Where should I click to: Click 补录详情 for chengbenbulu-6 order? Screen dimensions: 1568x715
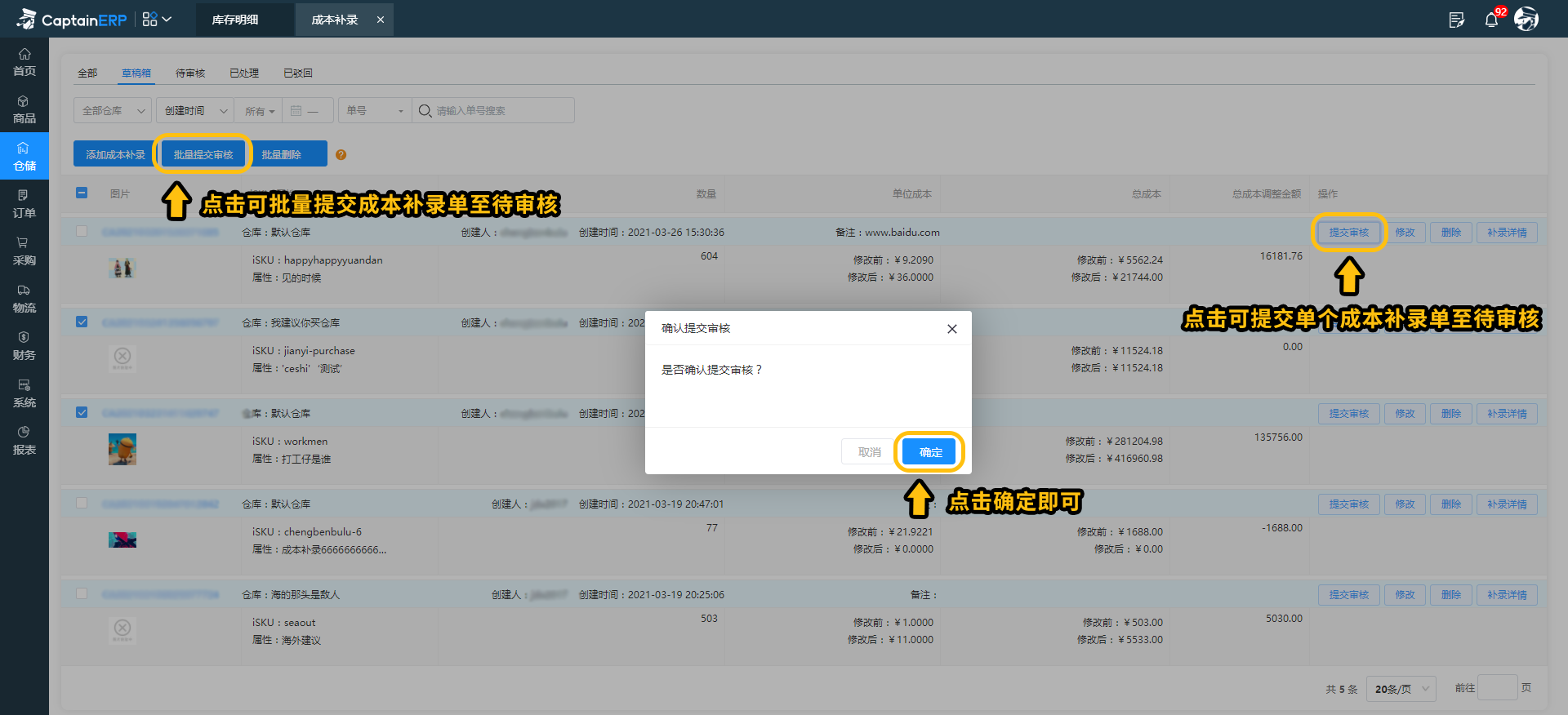pyautogui.click(x=1507, y=504)
